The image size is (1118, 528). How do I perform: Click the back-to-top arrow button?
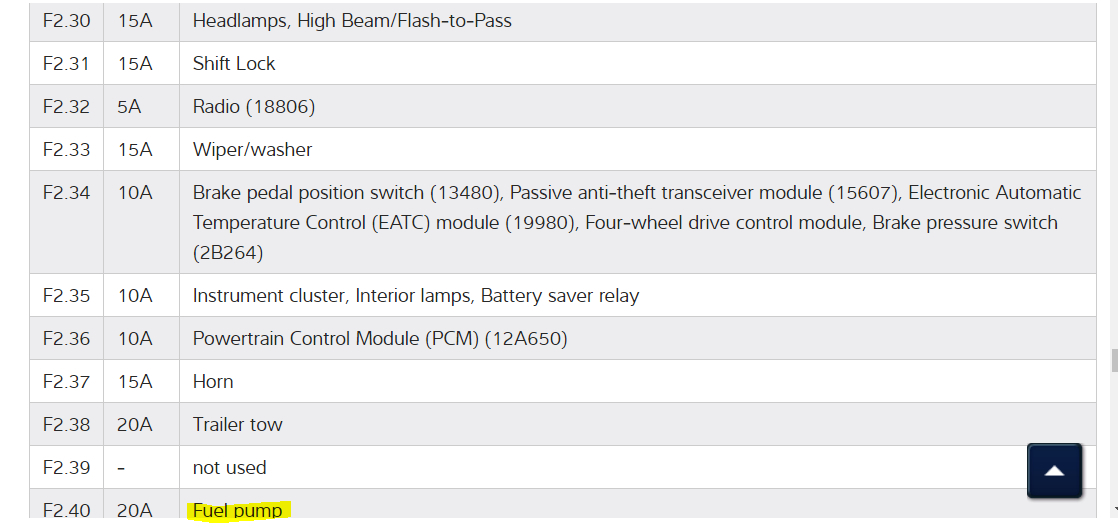(x=1054, y=471)
